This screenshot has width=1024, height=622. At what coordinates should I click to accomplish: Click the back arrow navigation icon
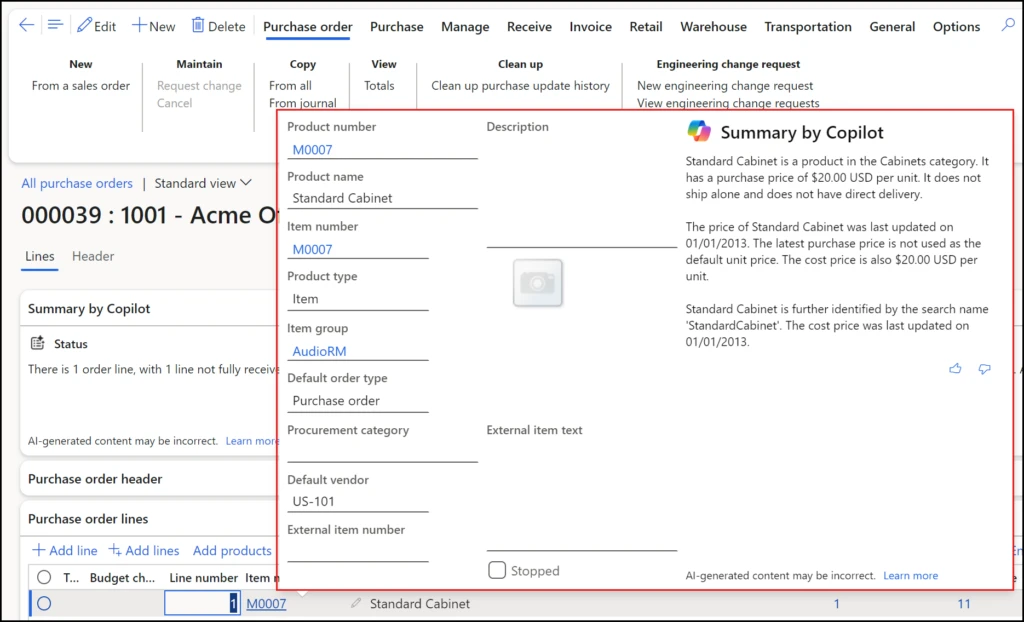[x=26, y=25]
